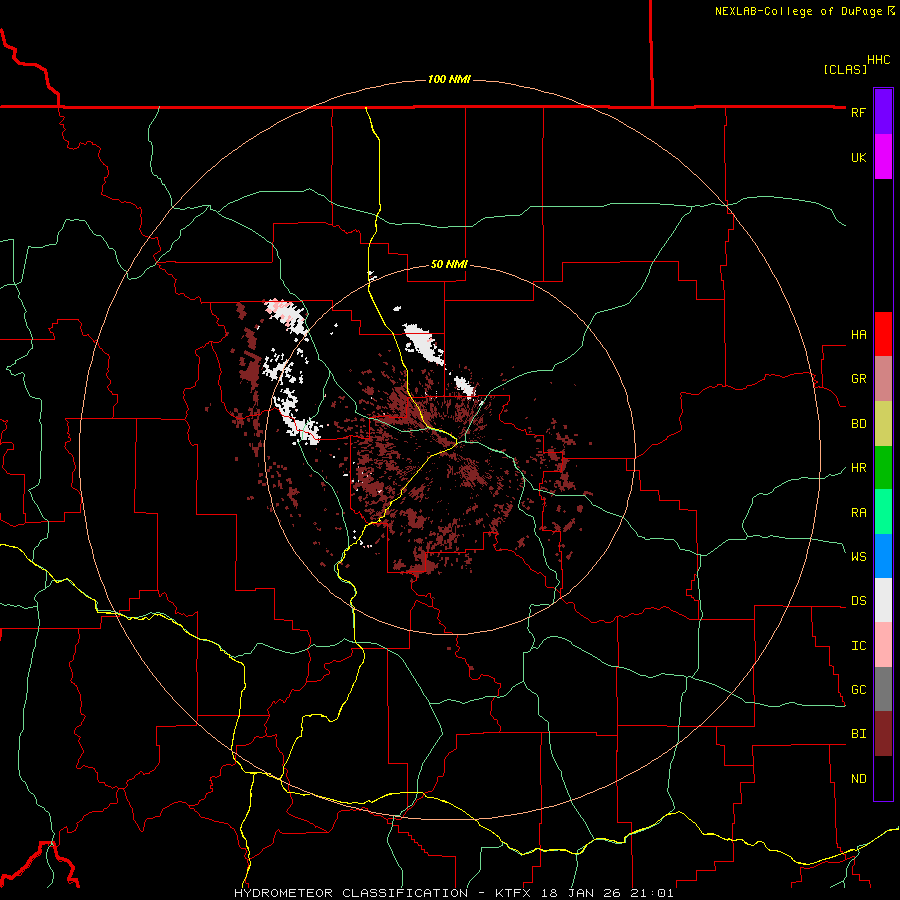The height and width of the screenshot is (900, 900).
Task: Click the green HR legend color swatch
Action: point(883,468)
